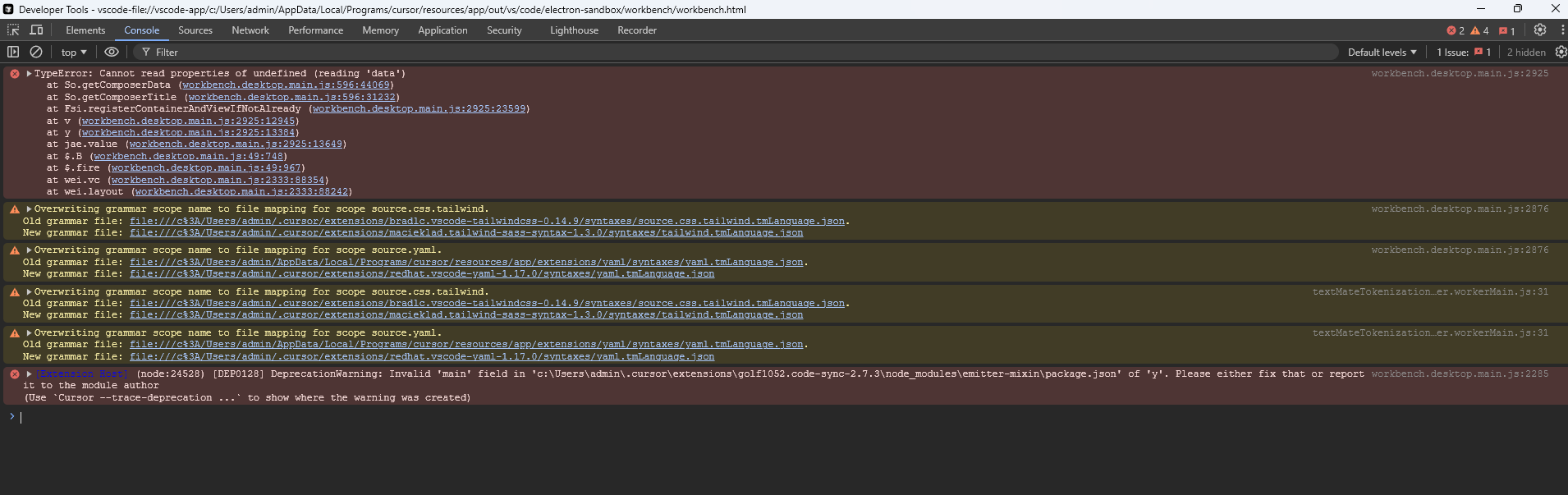Open the 1 Issue counter in console toolbar
The height and width of the screenshot is (495, 1568).
(1463, 52)
